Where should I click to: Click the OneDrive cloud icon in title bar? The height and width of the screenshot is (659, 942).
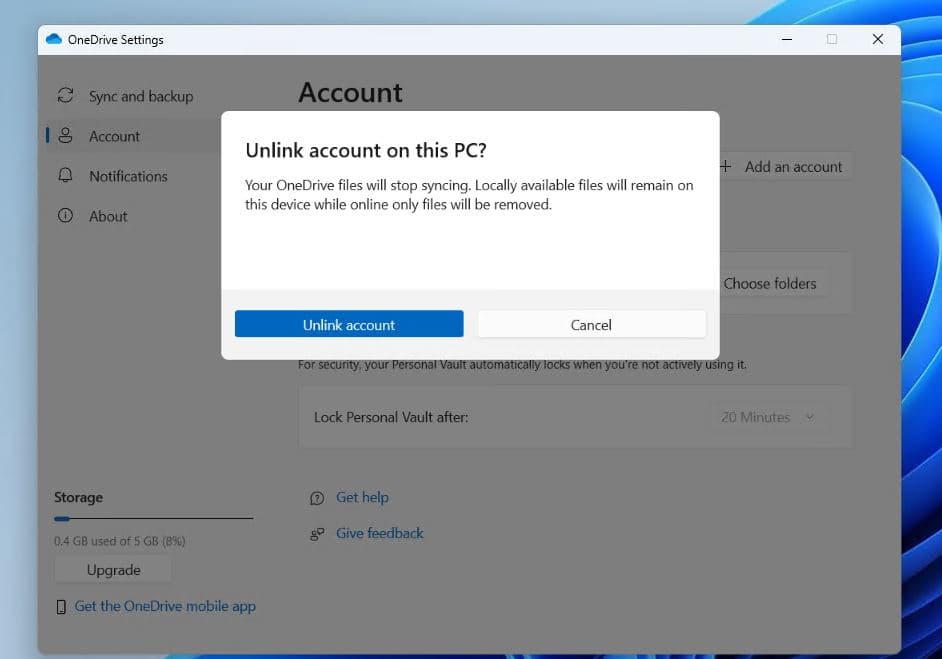click(x=54, y=39)
